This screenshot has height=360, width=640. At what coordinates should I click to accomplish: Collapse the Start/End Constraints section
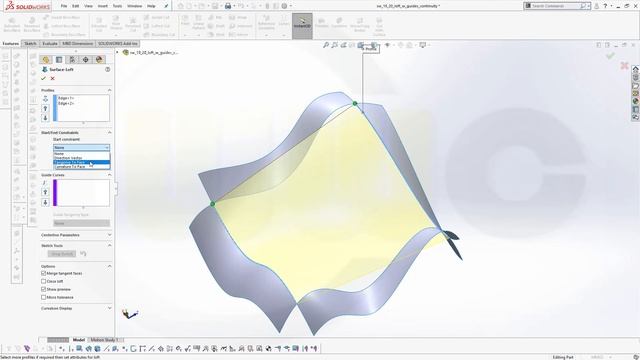(x=109, y=133)
